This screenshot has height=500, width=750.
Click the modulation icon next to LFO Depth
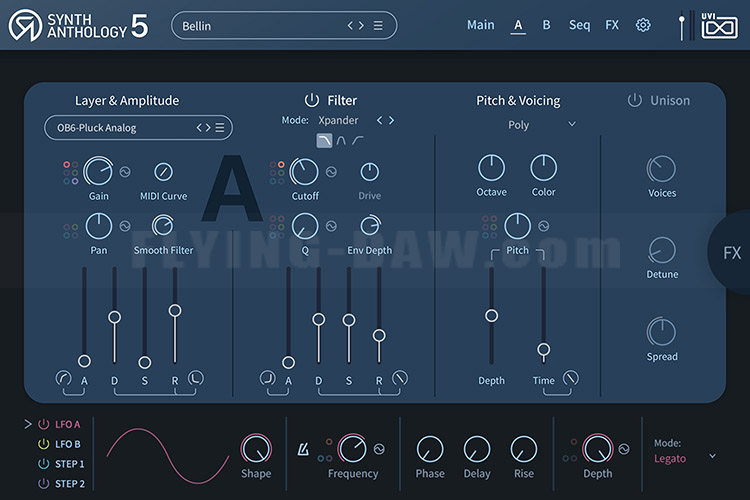pyautogui.click(x=624, y=449)
